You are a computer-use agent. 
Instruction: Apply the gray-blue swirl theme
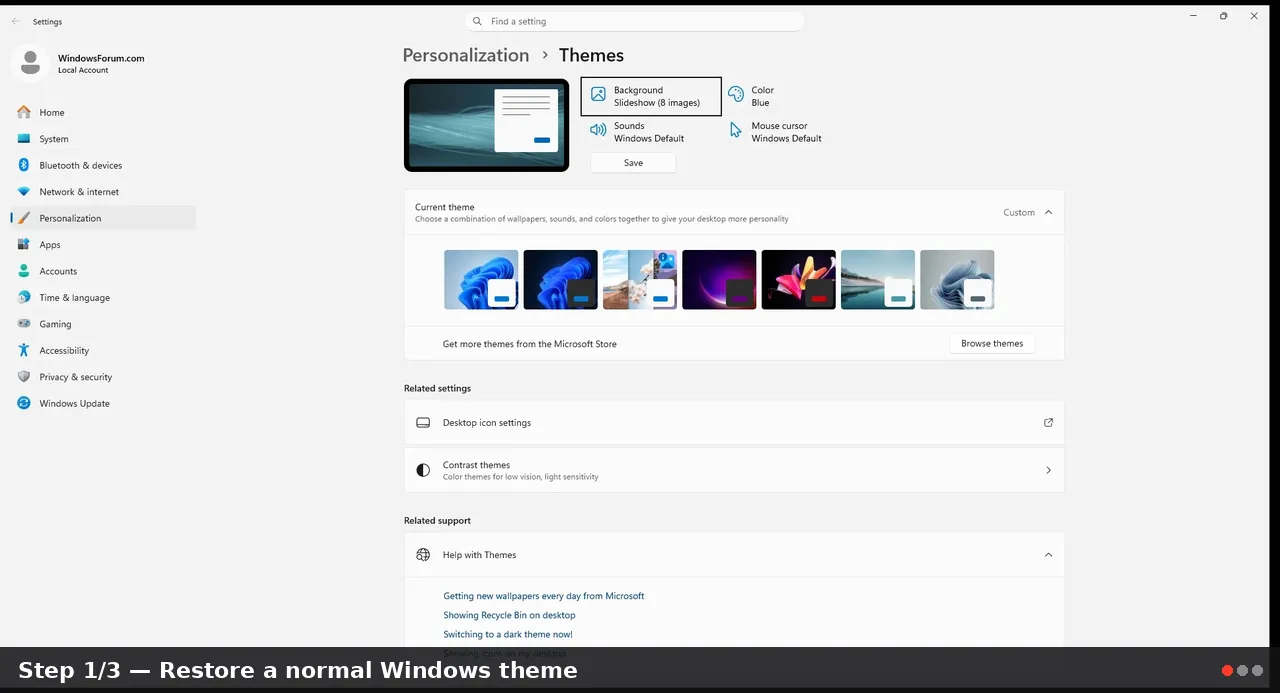[957, 279]
